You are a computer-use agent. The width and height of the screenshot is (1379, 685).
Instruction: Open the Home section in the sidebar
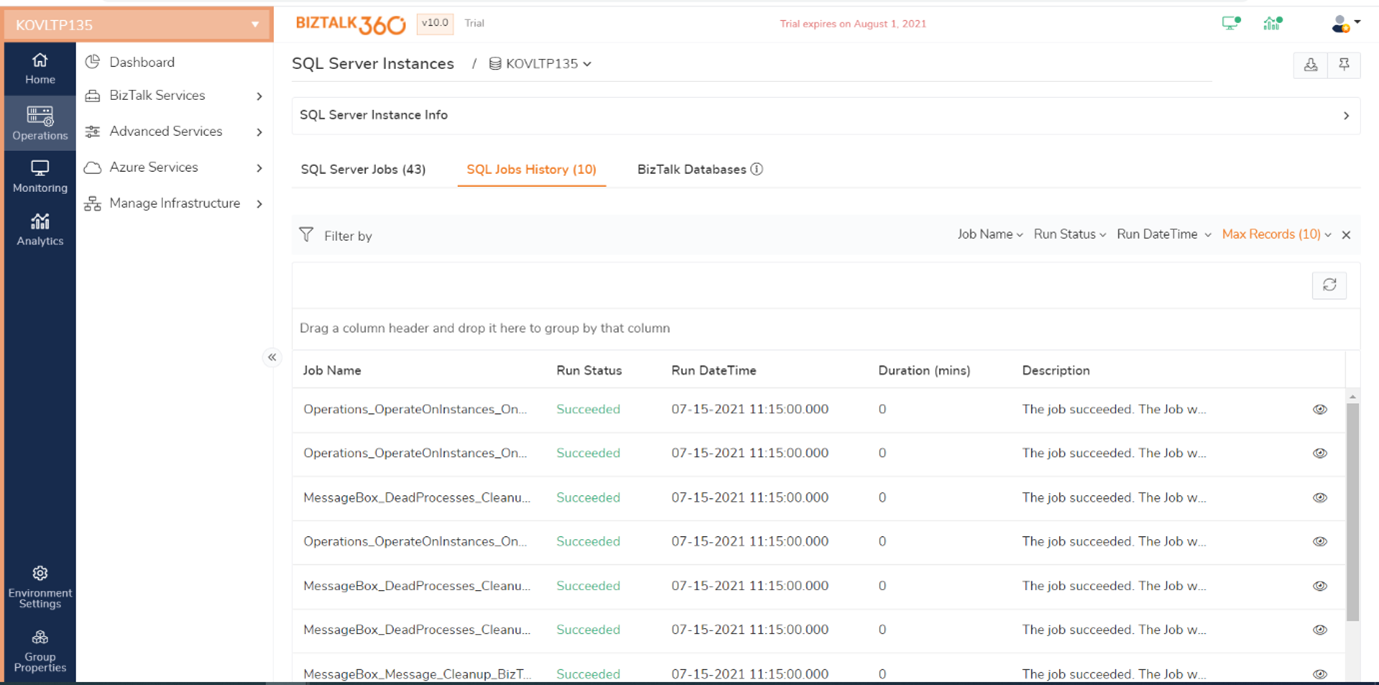point(39,68)
